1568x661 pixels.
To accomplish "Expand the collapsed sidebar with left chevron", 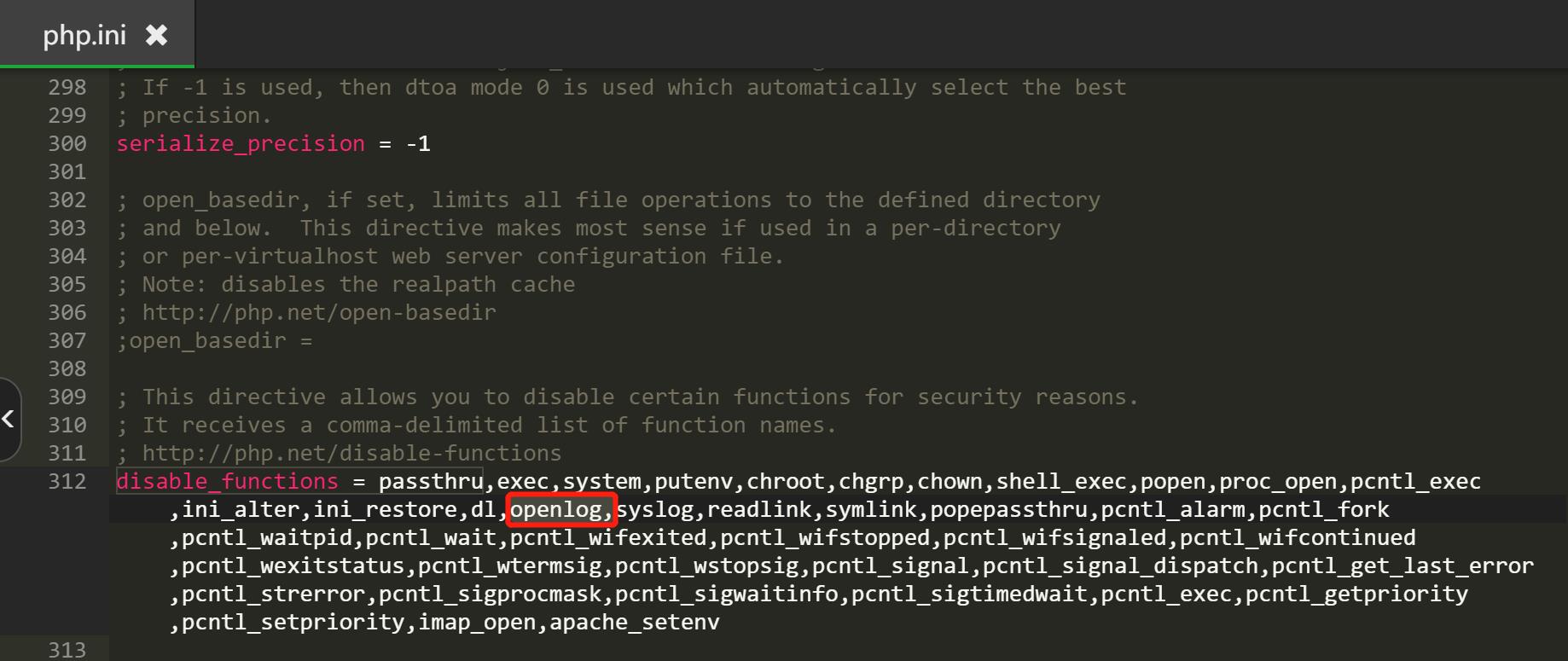I will [x=9, y=419].
